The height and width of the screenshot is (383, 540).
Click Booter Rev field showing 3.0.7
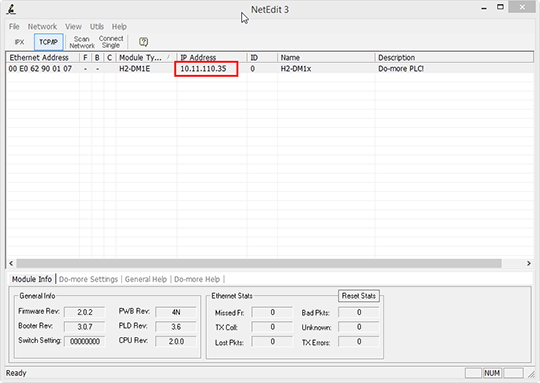pyautogui.click(x=85, y=327)
